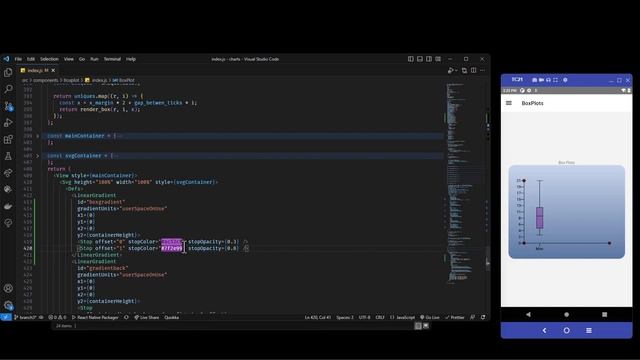Screen dimensions: 640x360
Task: Split the editor right
Action: [x=473, y=70]
